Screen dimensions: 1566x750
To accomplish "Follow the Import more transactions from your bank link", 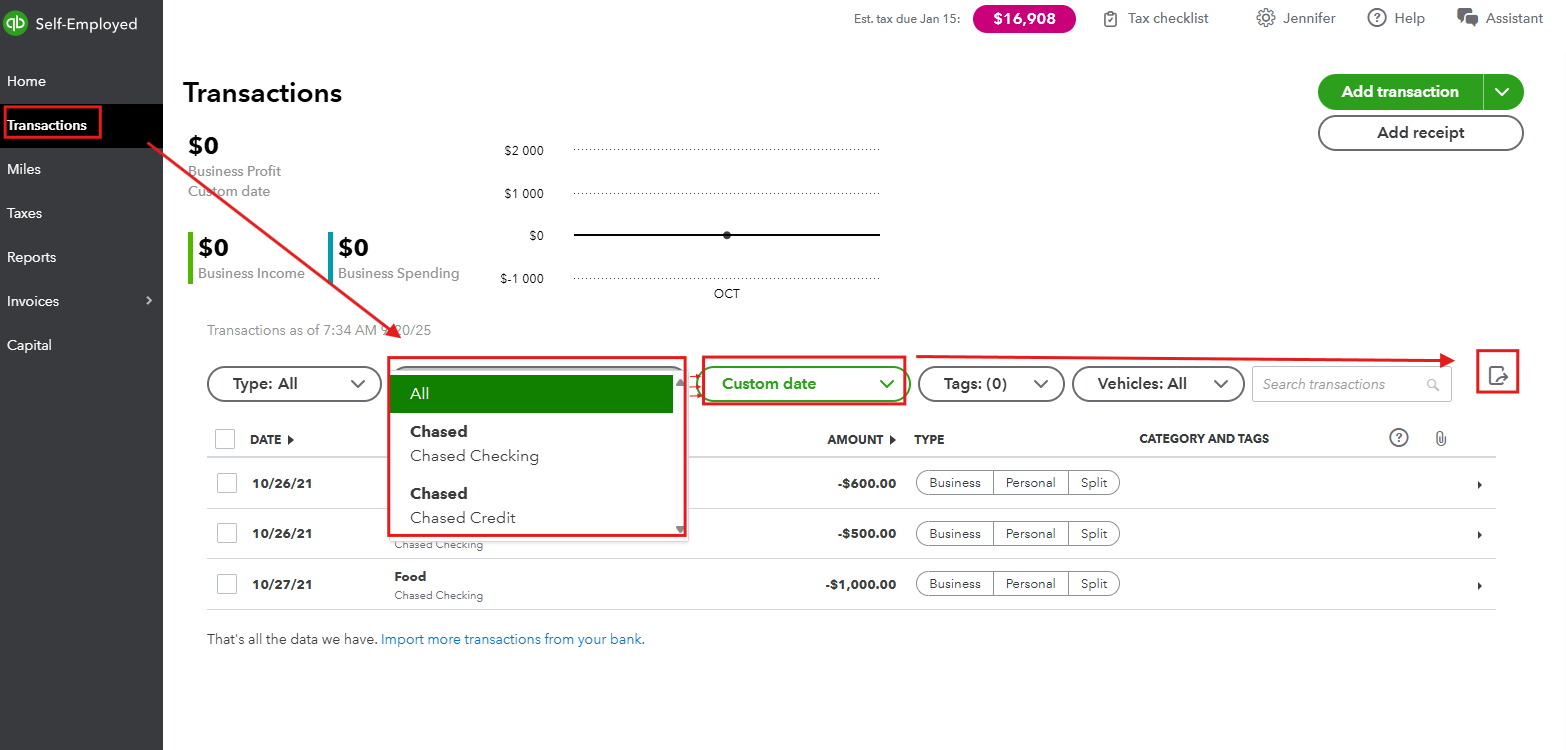I will [512, 639].
